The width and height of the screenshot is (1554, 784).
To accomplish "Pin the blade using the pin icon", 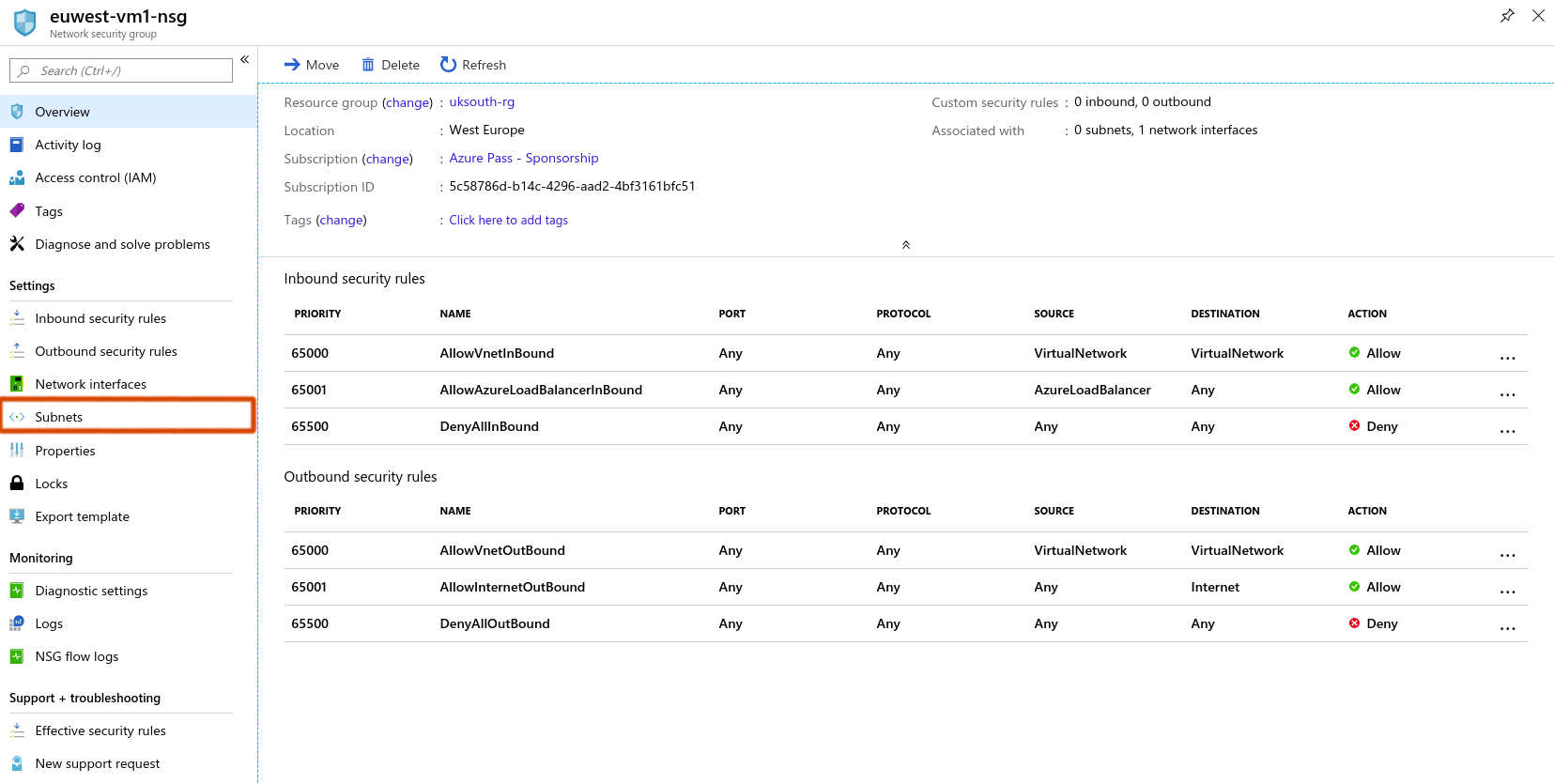I will pyautogui.click(x=1507, y=16).
